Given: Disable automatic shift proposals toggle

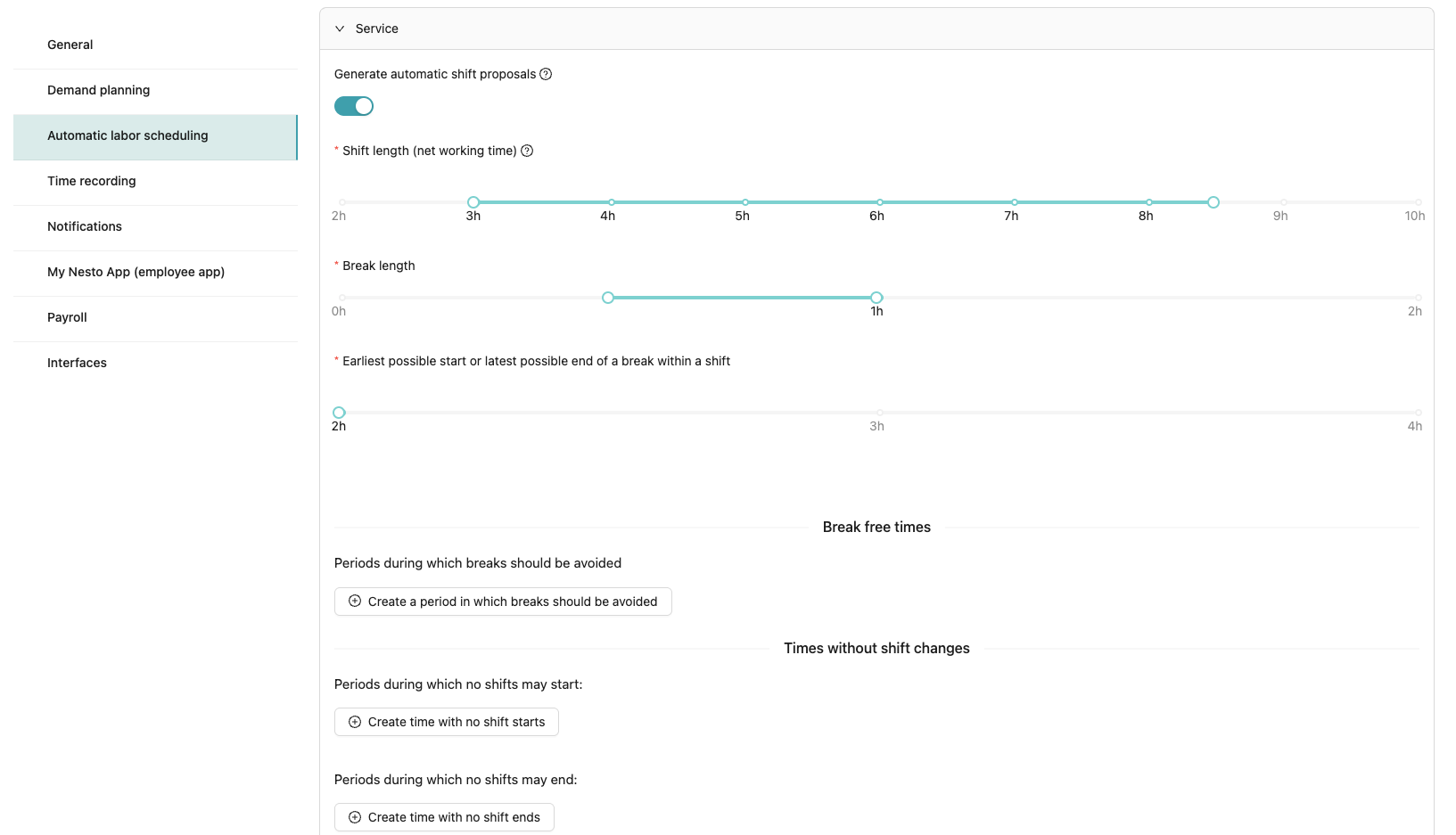Looking at the screenshot, I should coord(354,106).
